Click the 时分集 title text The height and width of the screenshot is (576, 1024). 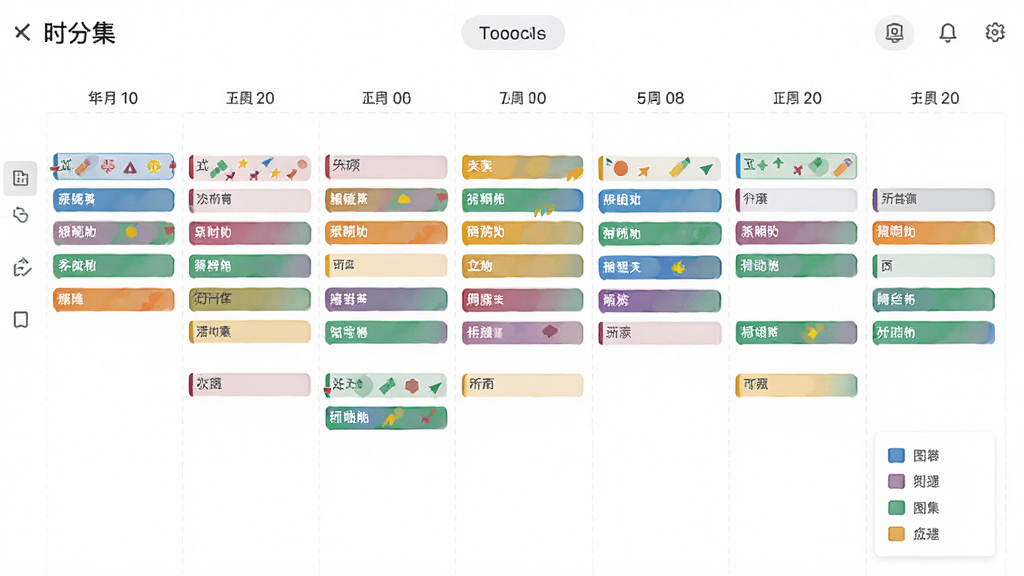click(79, 33)
